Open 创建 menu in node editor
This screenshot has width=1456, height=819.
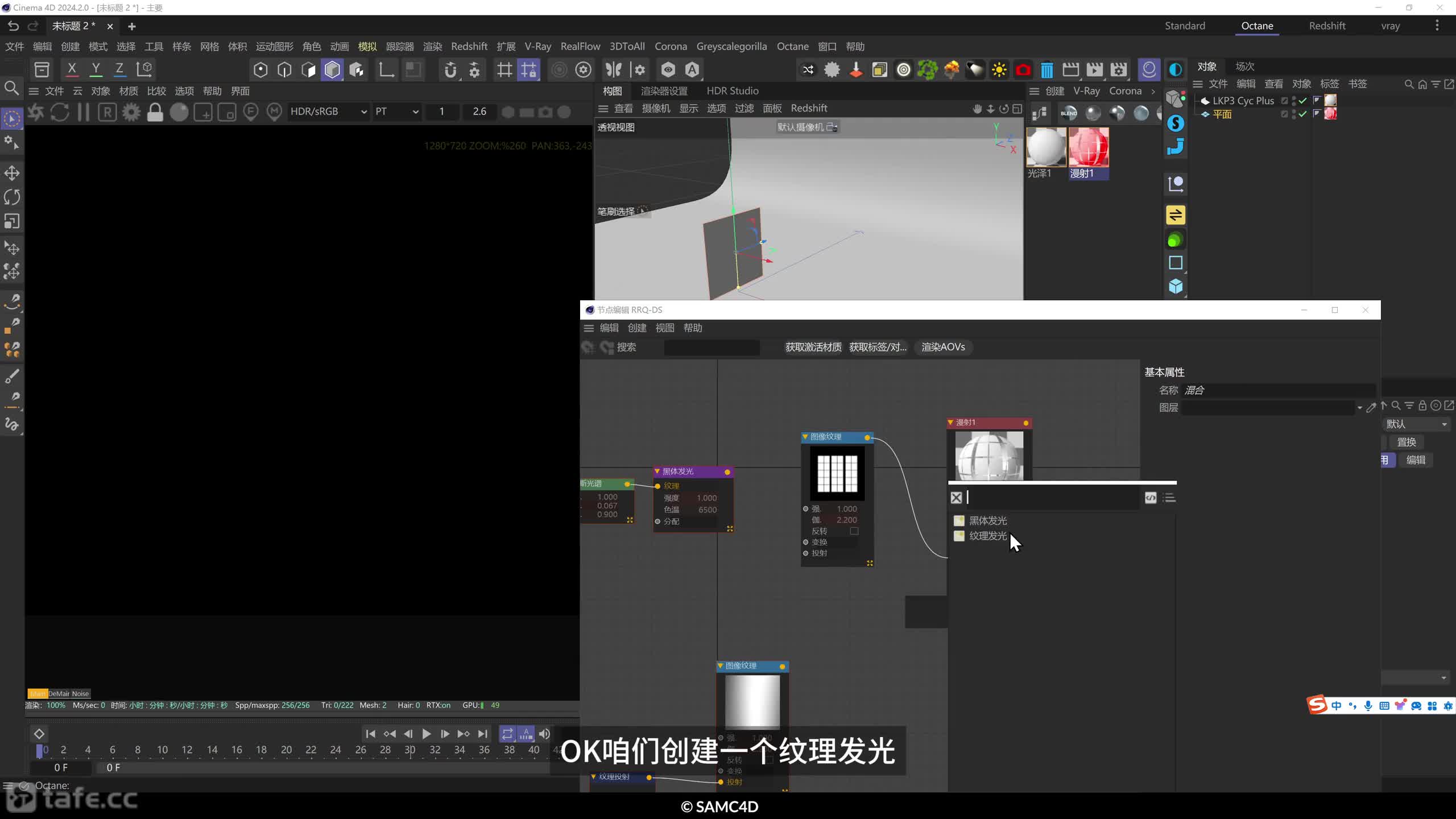point(637,328)
